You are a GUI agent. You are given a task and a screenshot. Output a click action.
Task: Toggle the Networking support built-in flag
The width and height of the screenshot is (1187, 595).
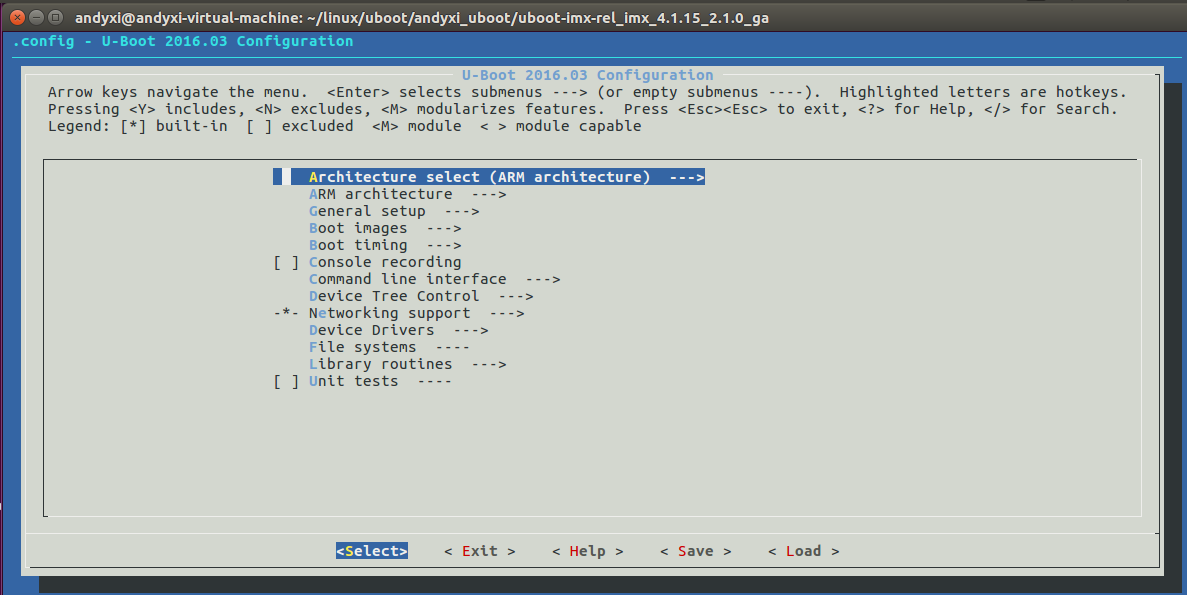click(284, 312)
